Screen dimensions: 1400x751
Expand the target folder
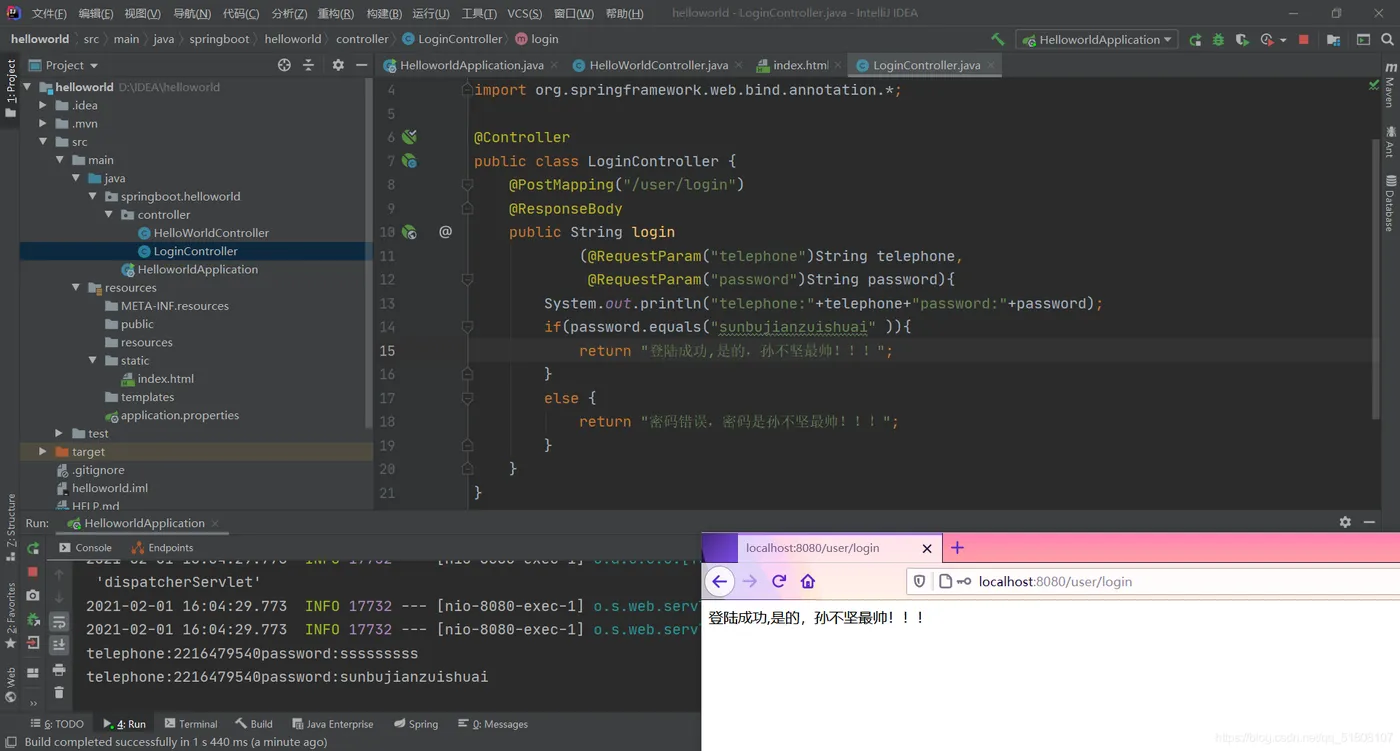[43, 452]
